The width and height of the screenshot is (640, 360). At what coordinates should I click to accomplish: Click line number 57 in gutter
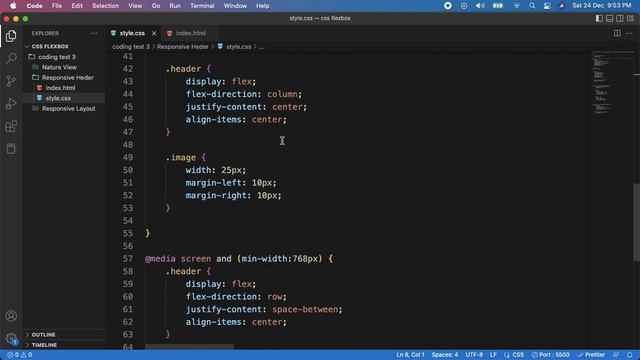coord(128,259)
